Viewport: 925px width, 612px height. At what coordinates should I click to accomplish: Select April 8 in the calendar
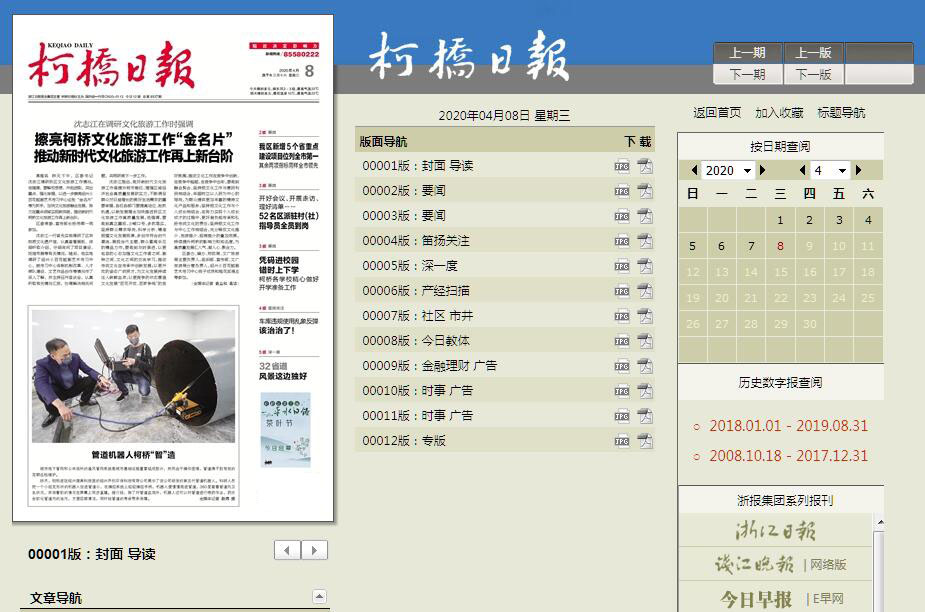tap(780, 246)
